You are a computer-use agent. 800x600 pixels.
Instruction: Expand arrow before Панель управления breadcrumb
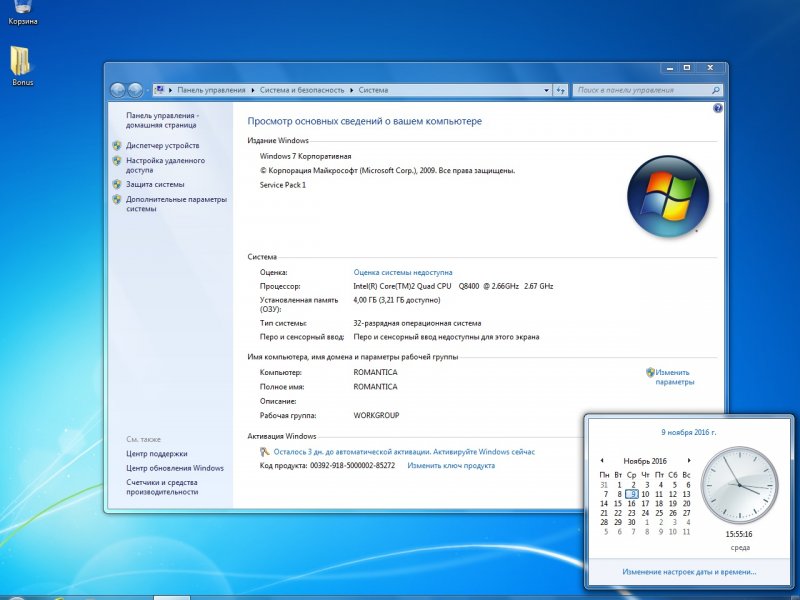(170, 90)
